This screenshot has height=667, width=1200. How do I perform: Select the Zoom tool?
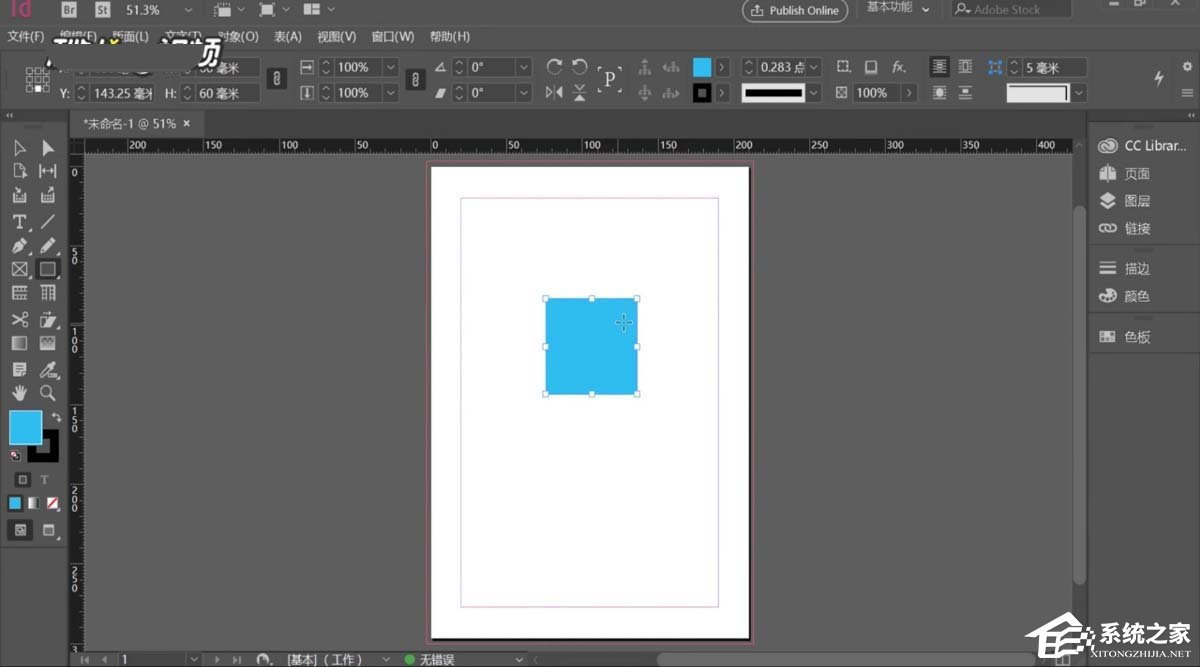coord(48,393)
